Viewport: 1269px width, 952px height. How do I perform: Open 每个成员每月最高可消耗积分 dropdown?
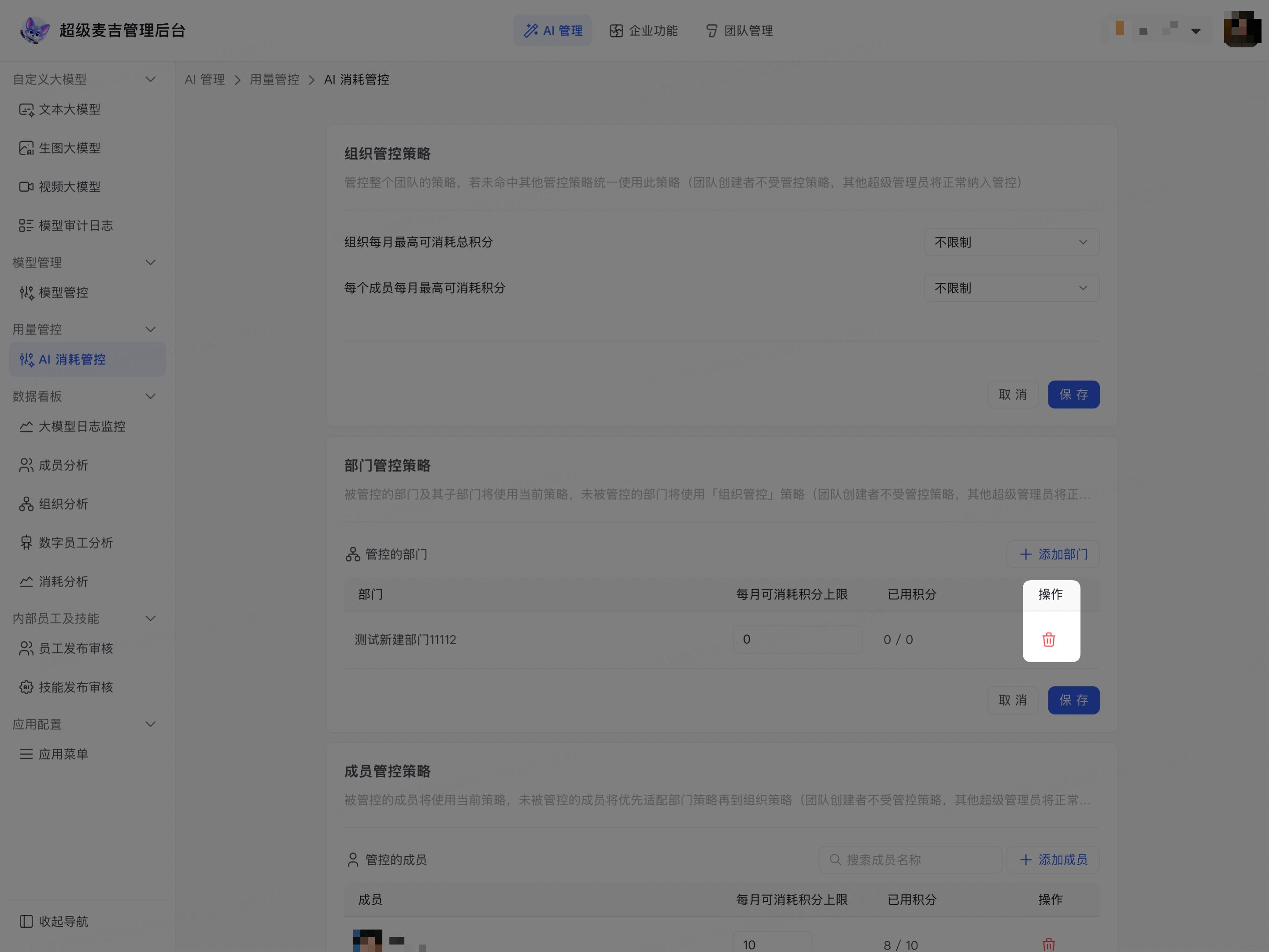(x=1011, y=288)
